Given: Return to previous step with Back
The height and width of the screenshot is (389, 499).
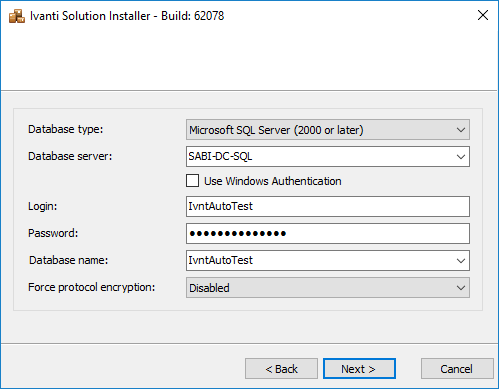Looking at the screenshot, I should [281, 369].
